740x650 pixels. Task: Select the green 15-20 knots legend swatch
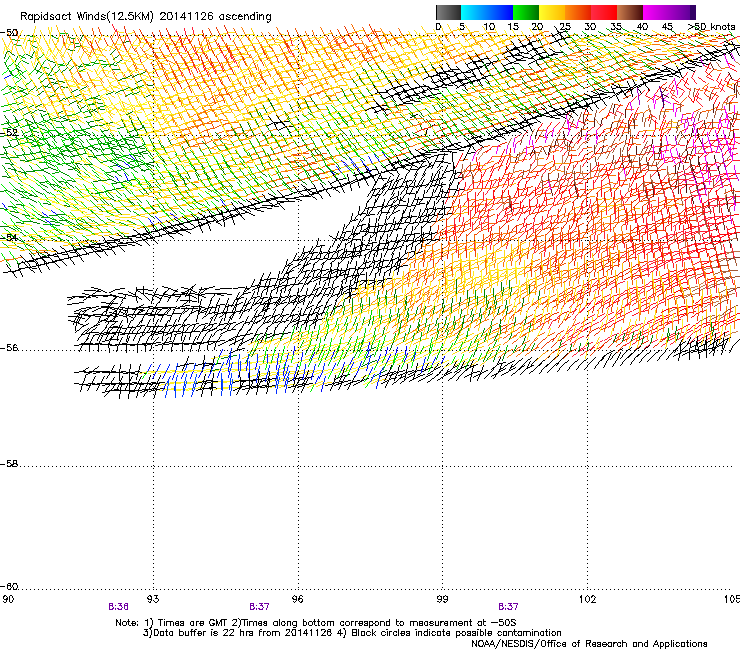coord(526,12)
